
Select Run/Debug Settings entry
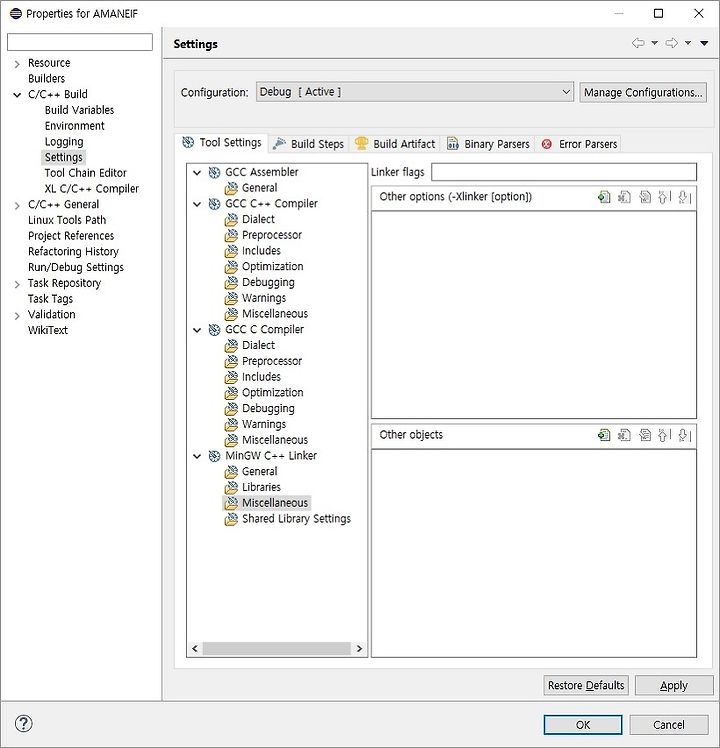(x=75, y=267)
